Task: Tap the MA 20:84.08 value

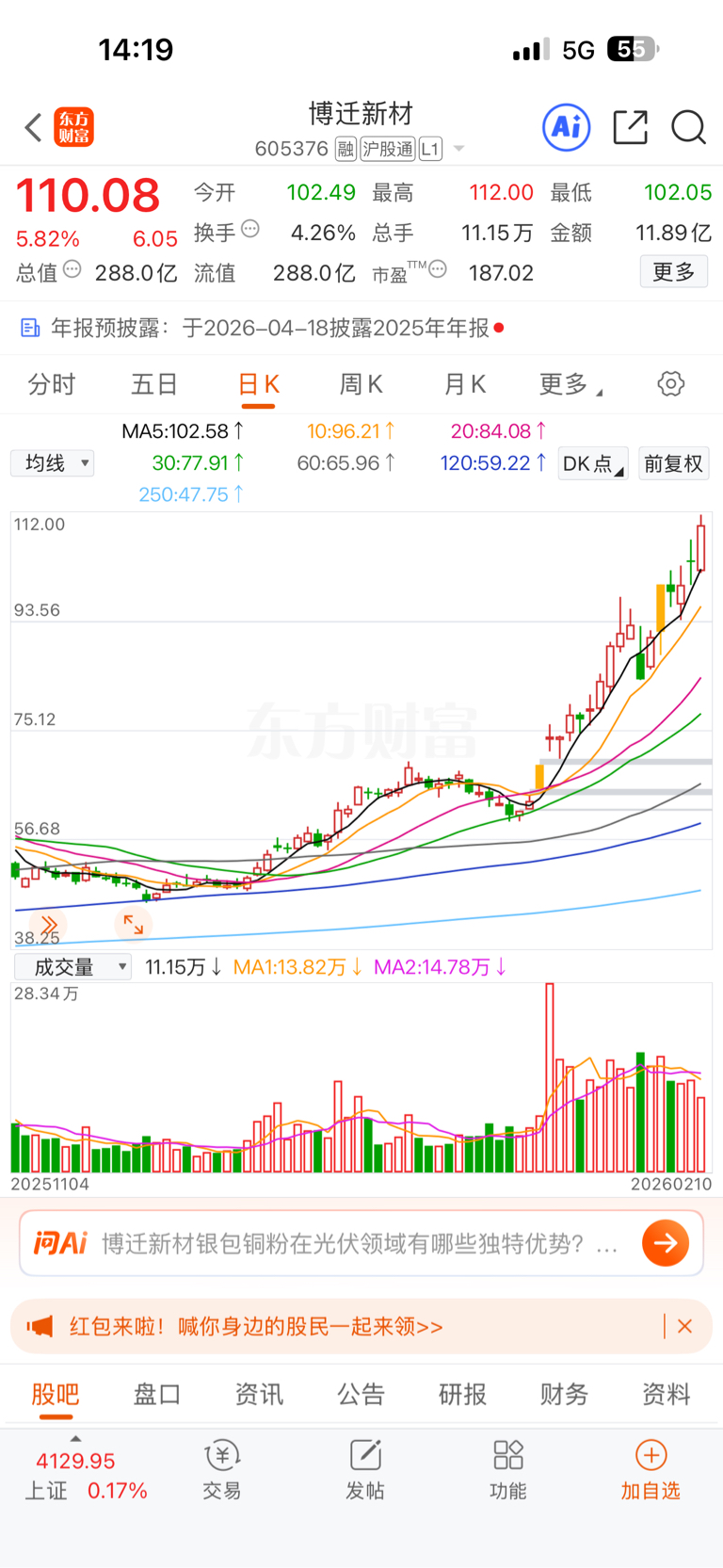Action: coord(499,431)
